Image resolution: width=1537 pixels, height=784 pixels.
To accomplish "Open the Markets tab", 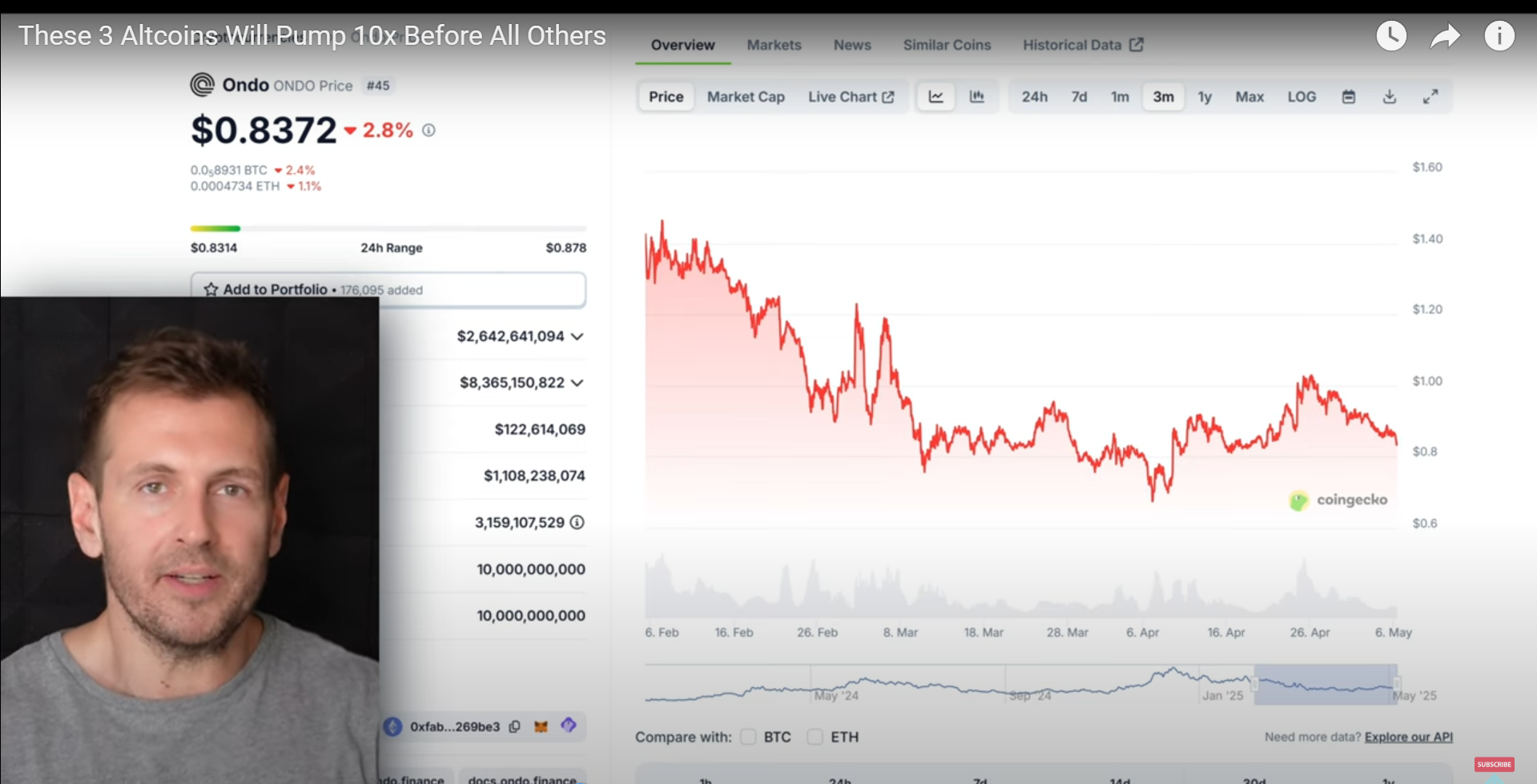I will (774, 45).
